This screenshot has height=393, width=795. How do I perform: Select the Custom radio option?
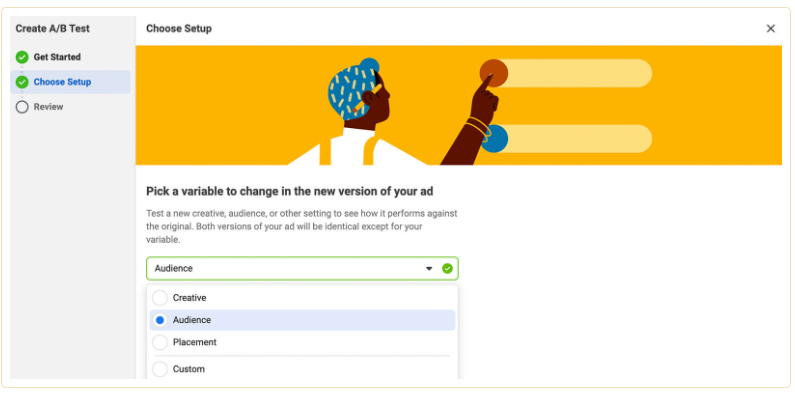click(x=160, y=369)
